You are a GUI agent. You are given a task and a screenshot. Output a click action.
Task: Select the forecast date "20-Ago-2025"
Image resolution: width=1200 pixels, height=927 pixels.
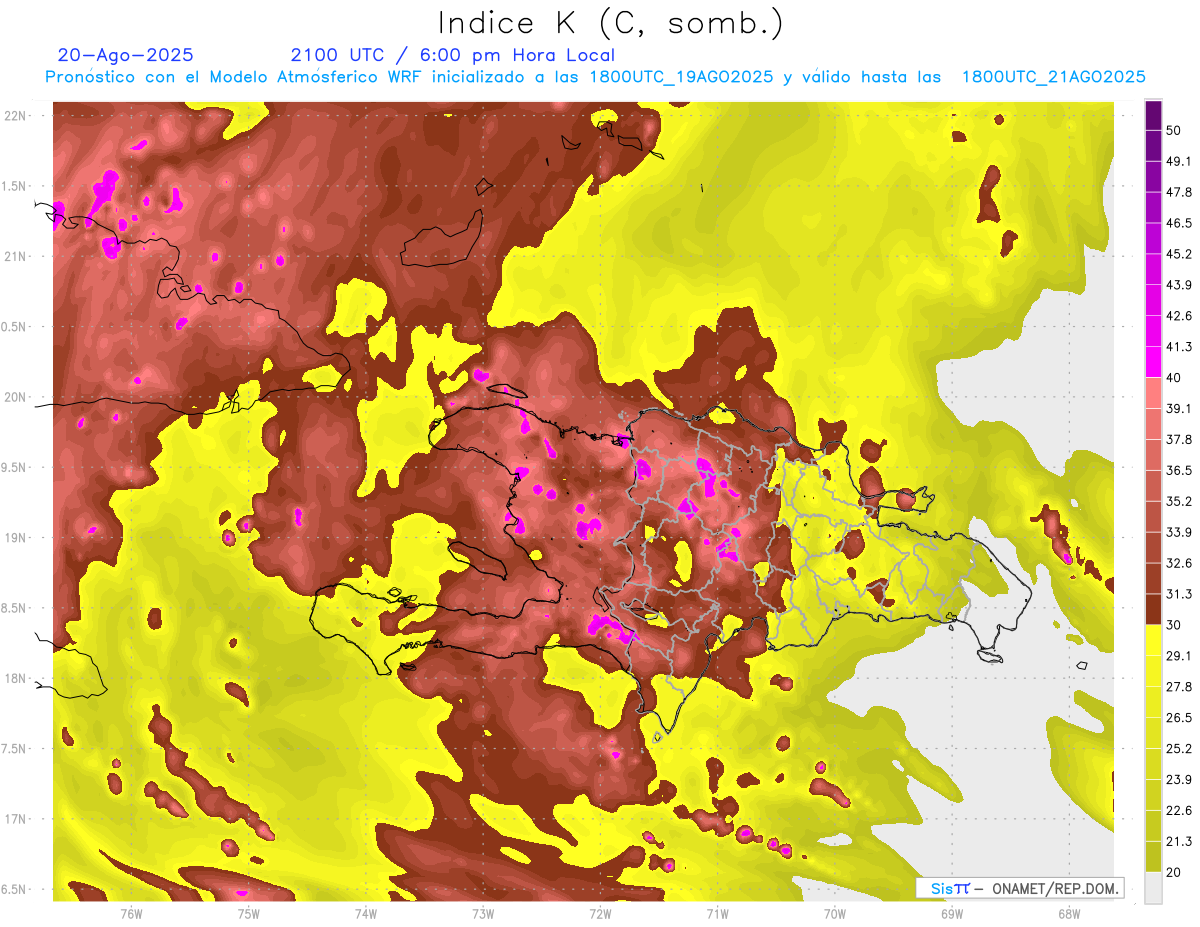126,55
